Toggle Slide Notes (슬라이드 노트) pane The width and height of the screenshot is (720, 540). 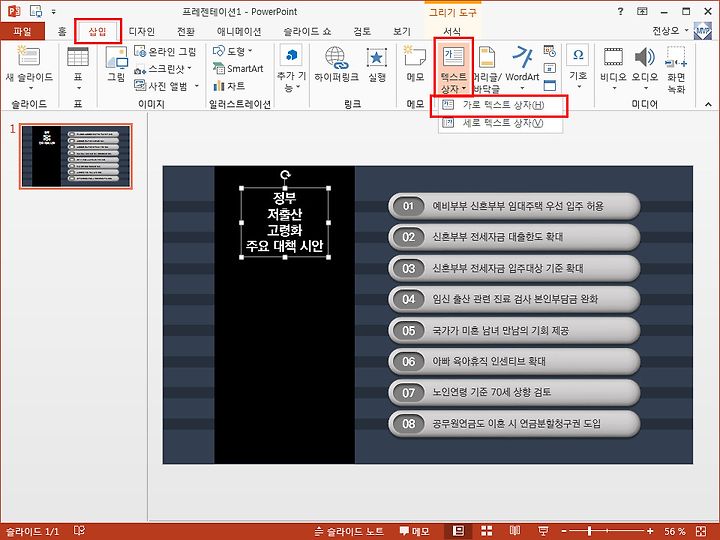349,531
